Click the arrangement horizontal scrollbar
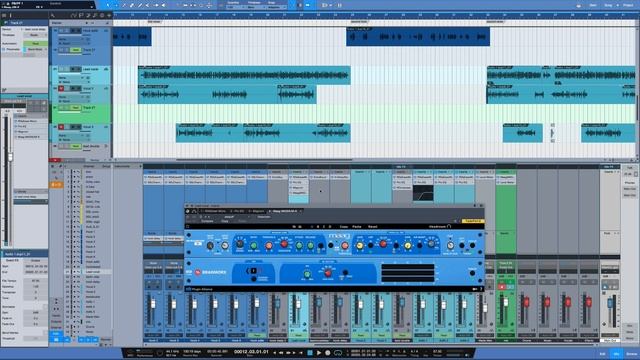640x360 pixels. point(264,160)
